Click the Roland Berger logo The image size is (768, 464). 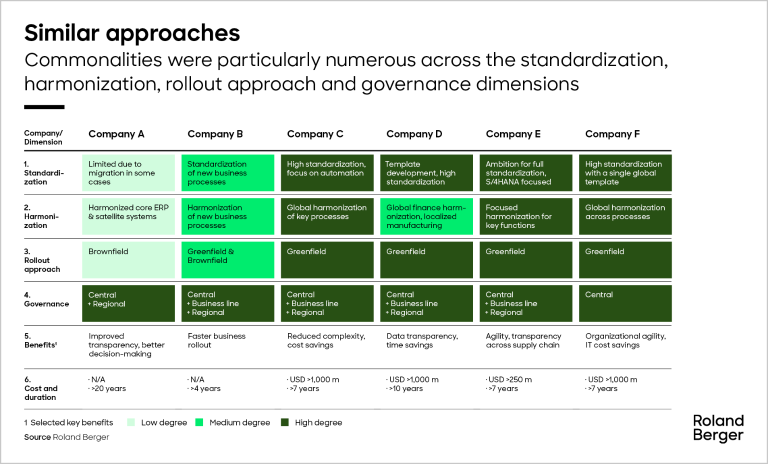click(717, 428)
